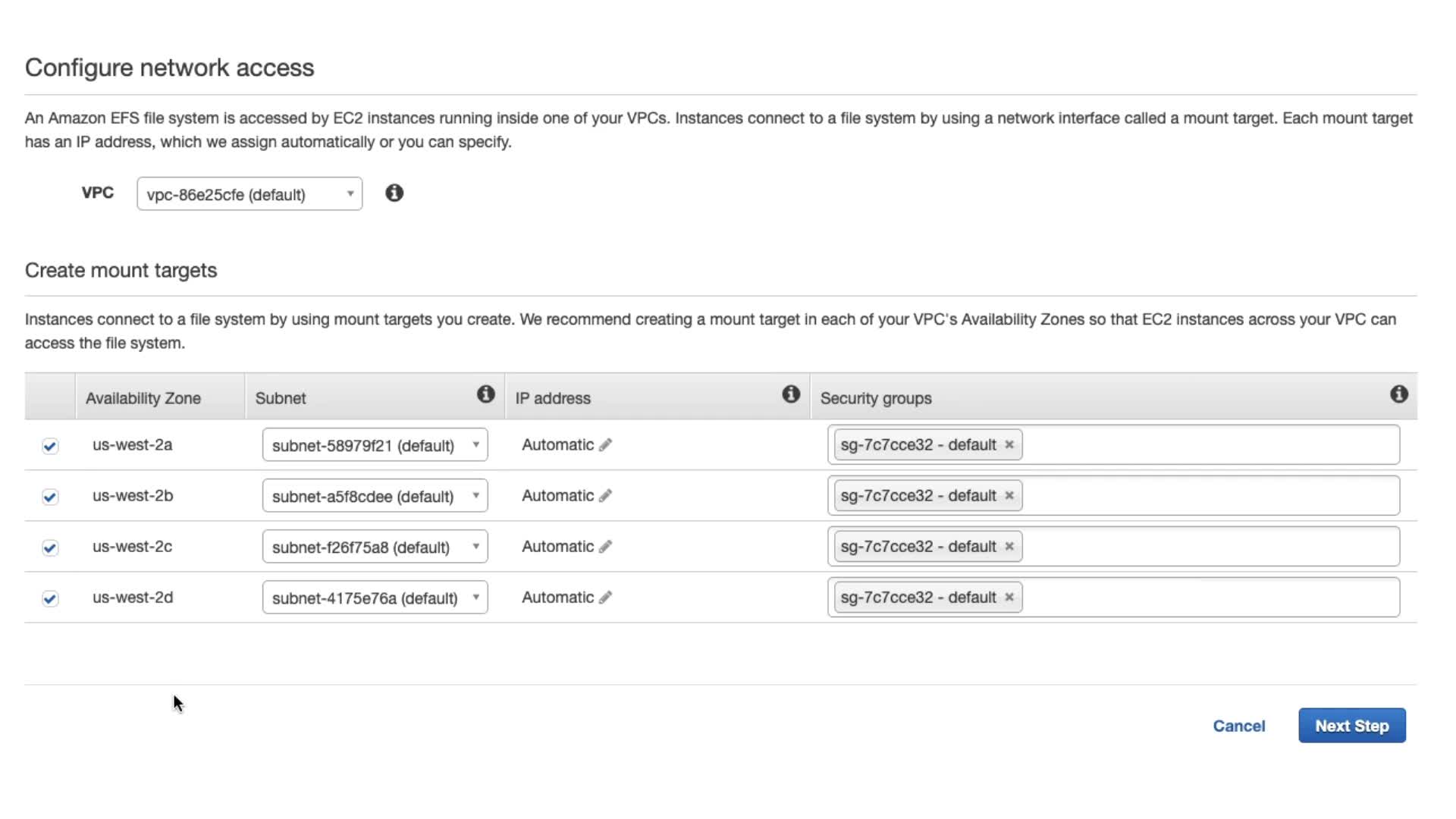Remove sg-7c7cce32 security group from us-west-2a

pos(1009,445)
